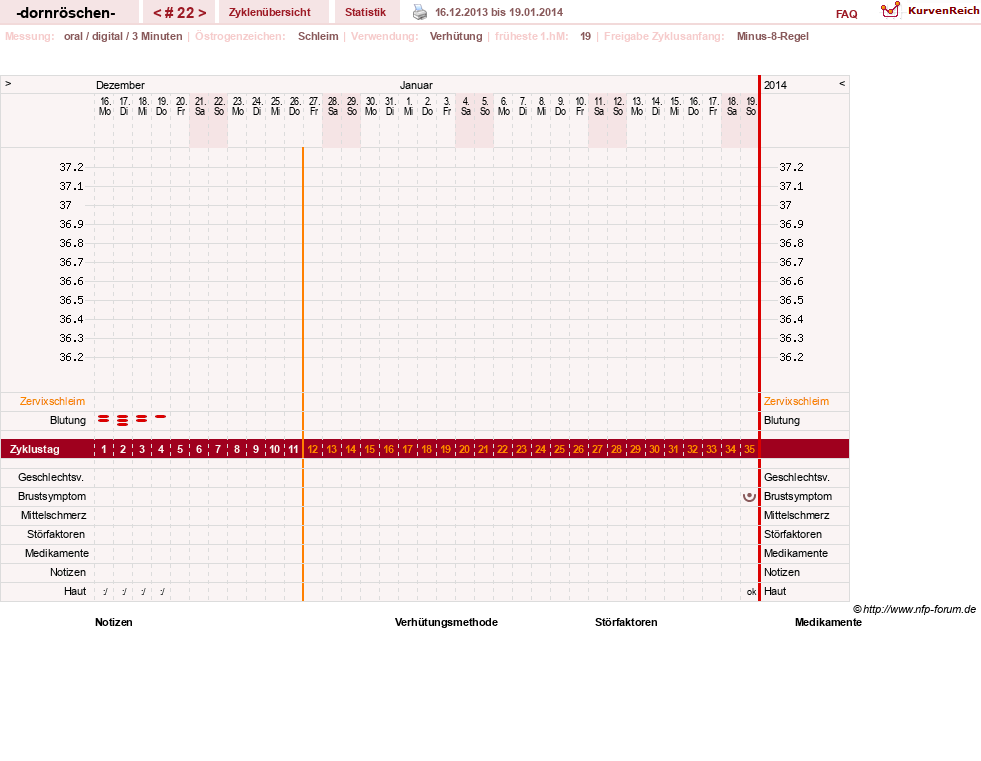The width and height of the screenshot is (981, 761).
Task: Click the left 36.2 temperature axis label
Action: pyautogui.click(x=71, y=357)
